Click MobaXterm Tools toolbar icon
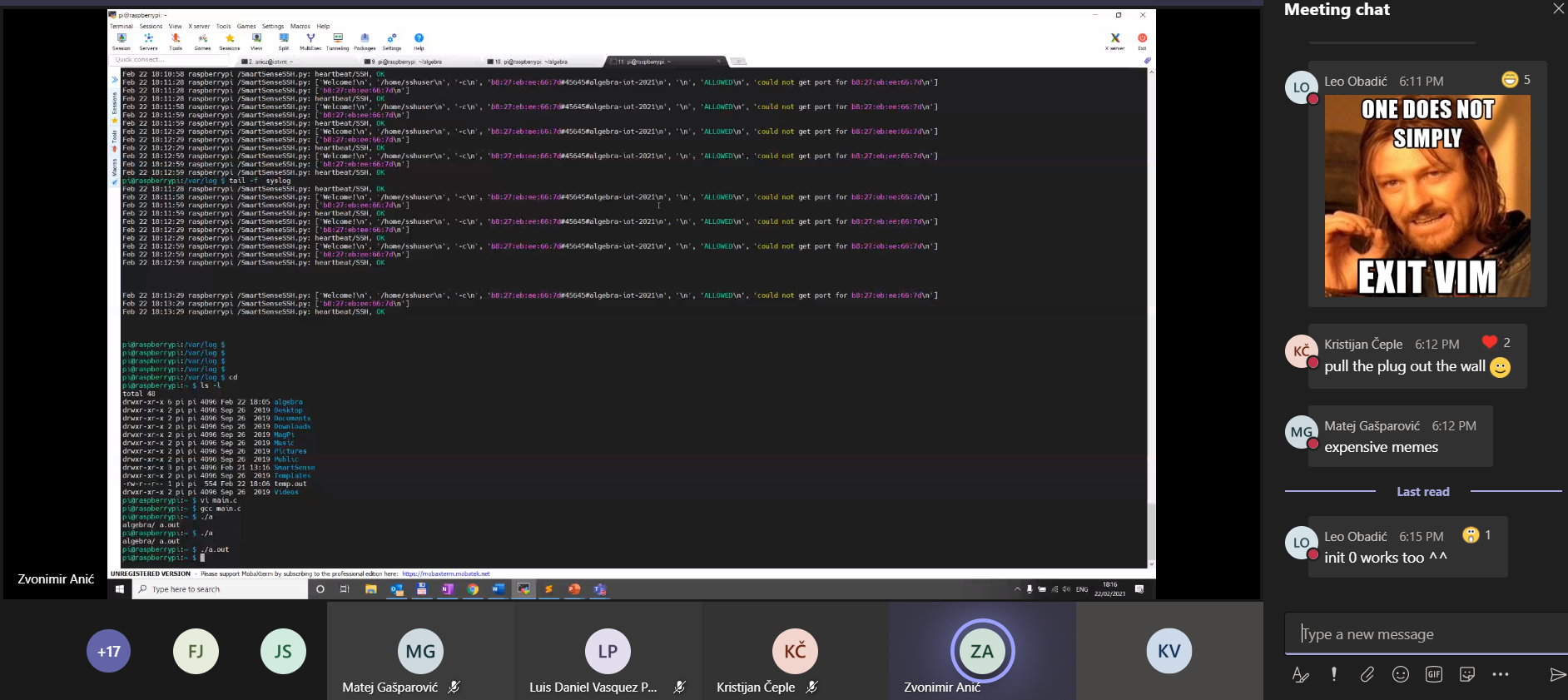The height and width of the screenshot is (700, 1568). click(x=176, y=42)
